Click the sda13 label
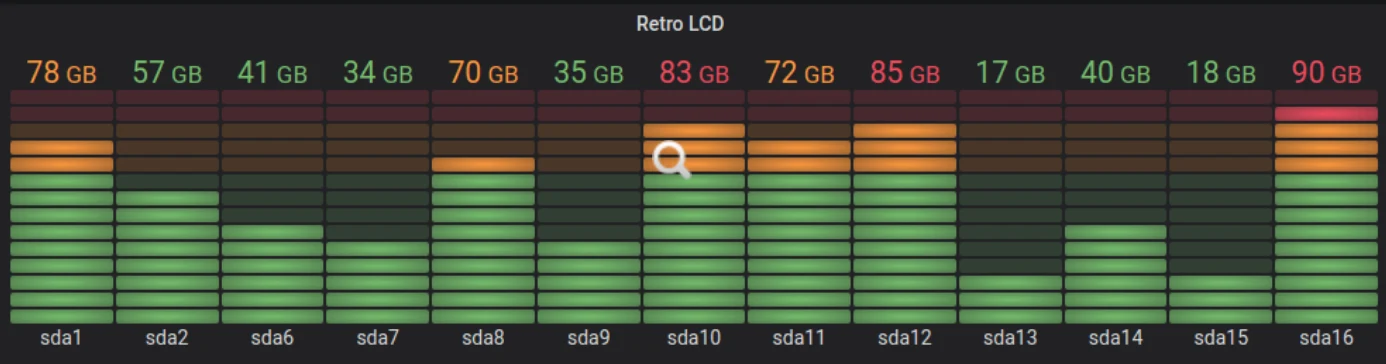1386x364 pixels. point(1010,339)
